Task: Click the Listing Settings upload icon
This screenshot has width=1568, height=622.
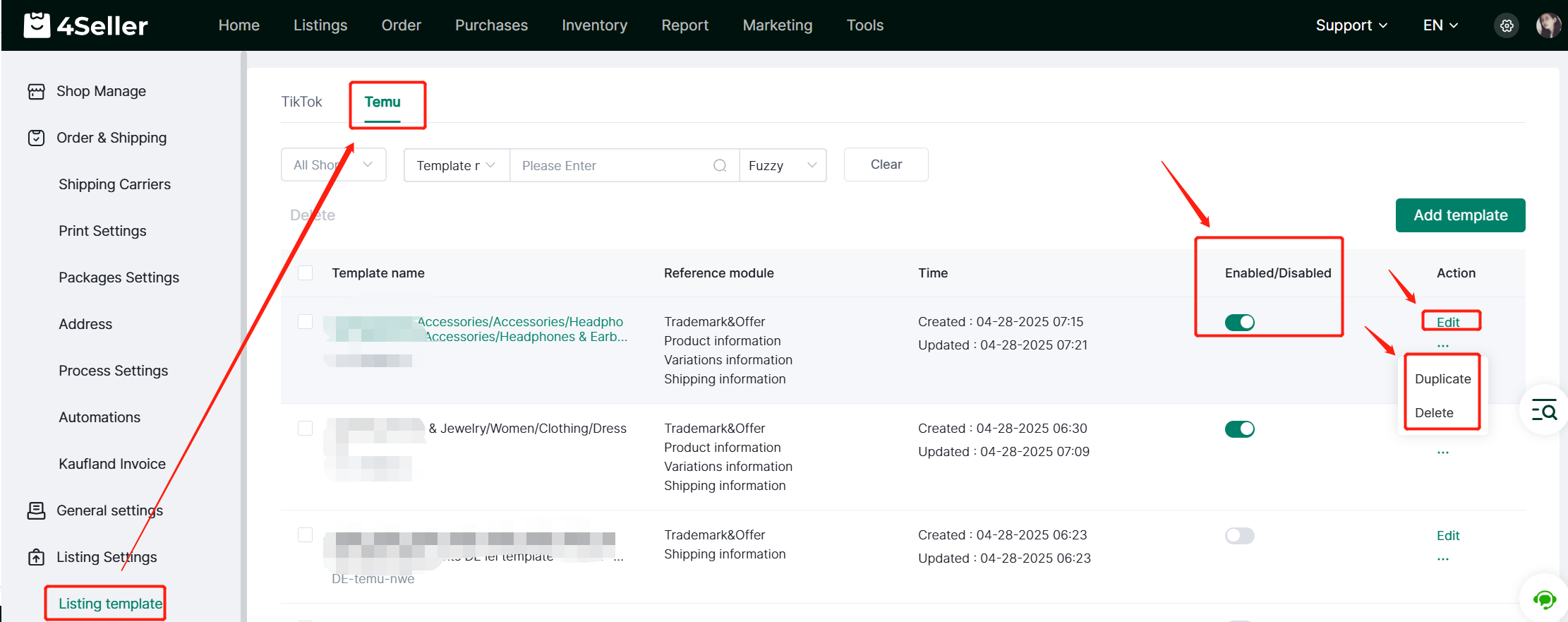Action: click(36, 557)
